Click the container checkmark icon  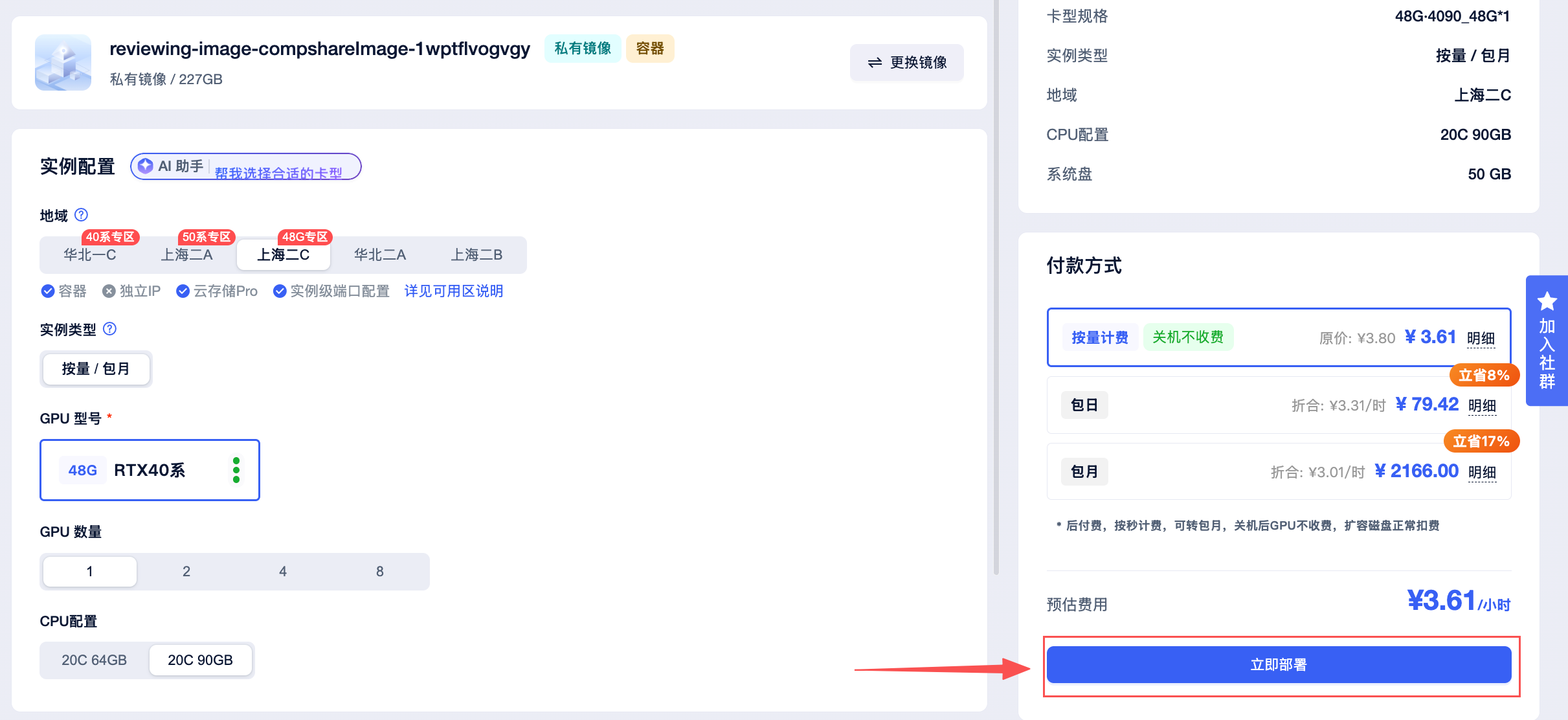point(47,291)
